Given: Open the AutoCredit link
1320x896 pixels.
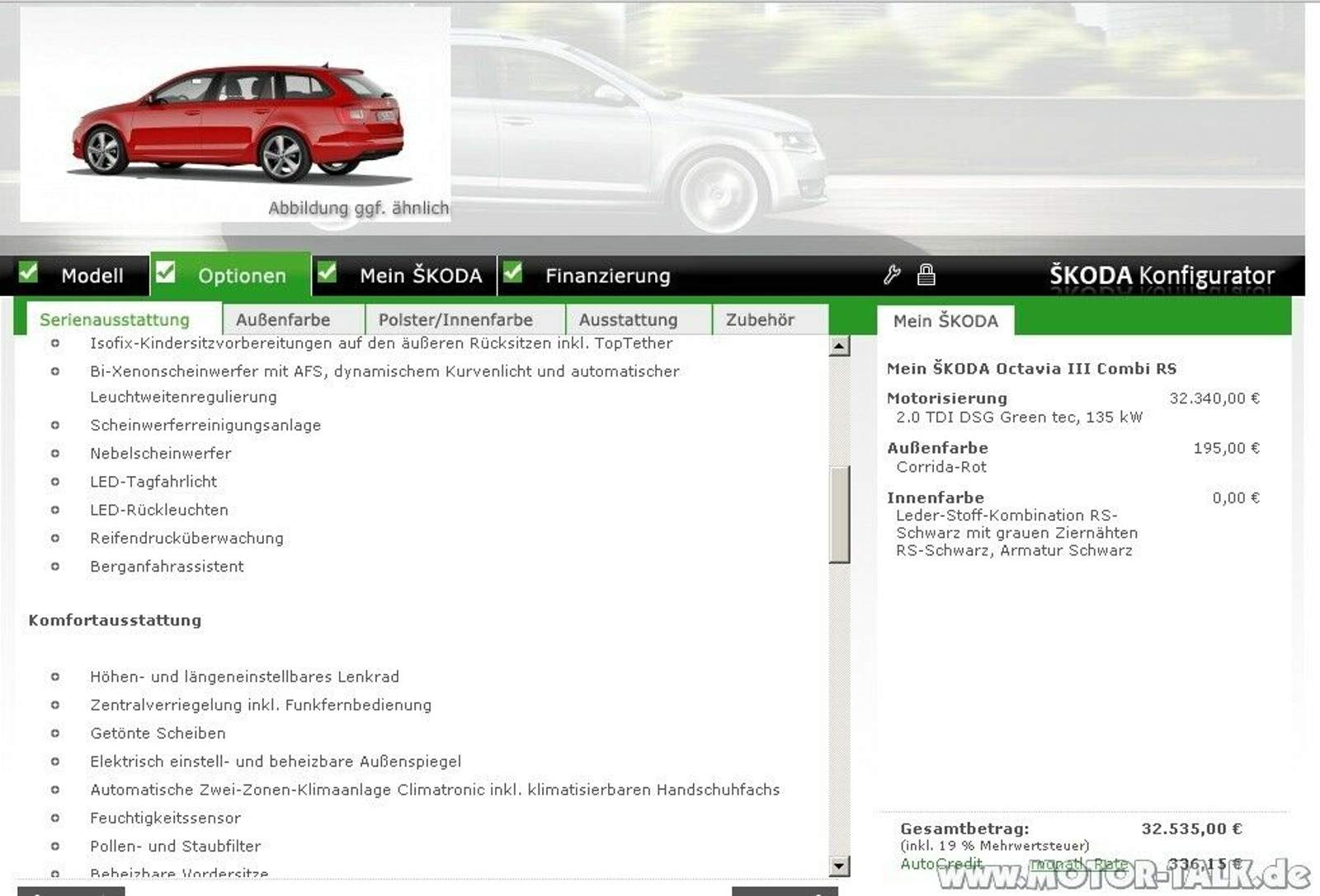Looking at the screenshot, I should tap(941, 864).
